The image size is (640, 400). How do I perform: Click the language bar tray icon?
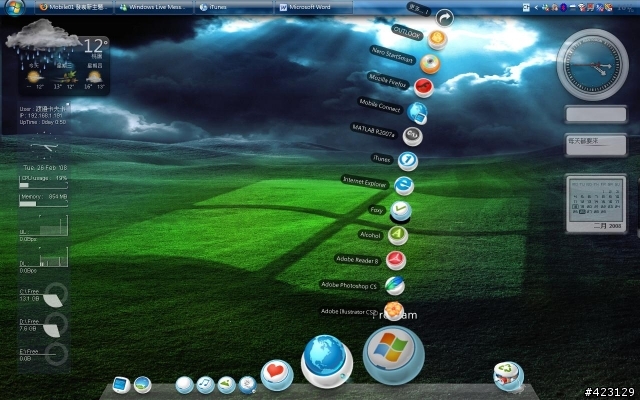[x=526, y=7]
